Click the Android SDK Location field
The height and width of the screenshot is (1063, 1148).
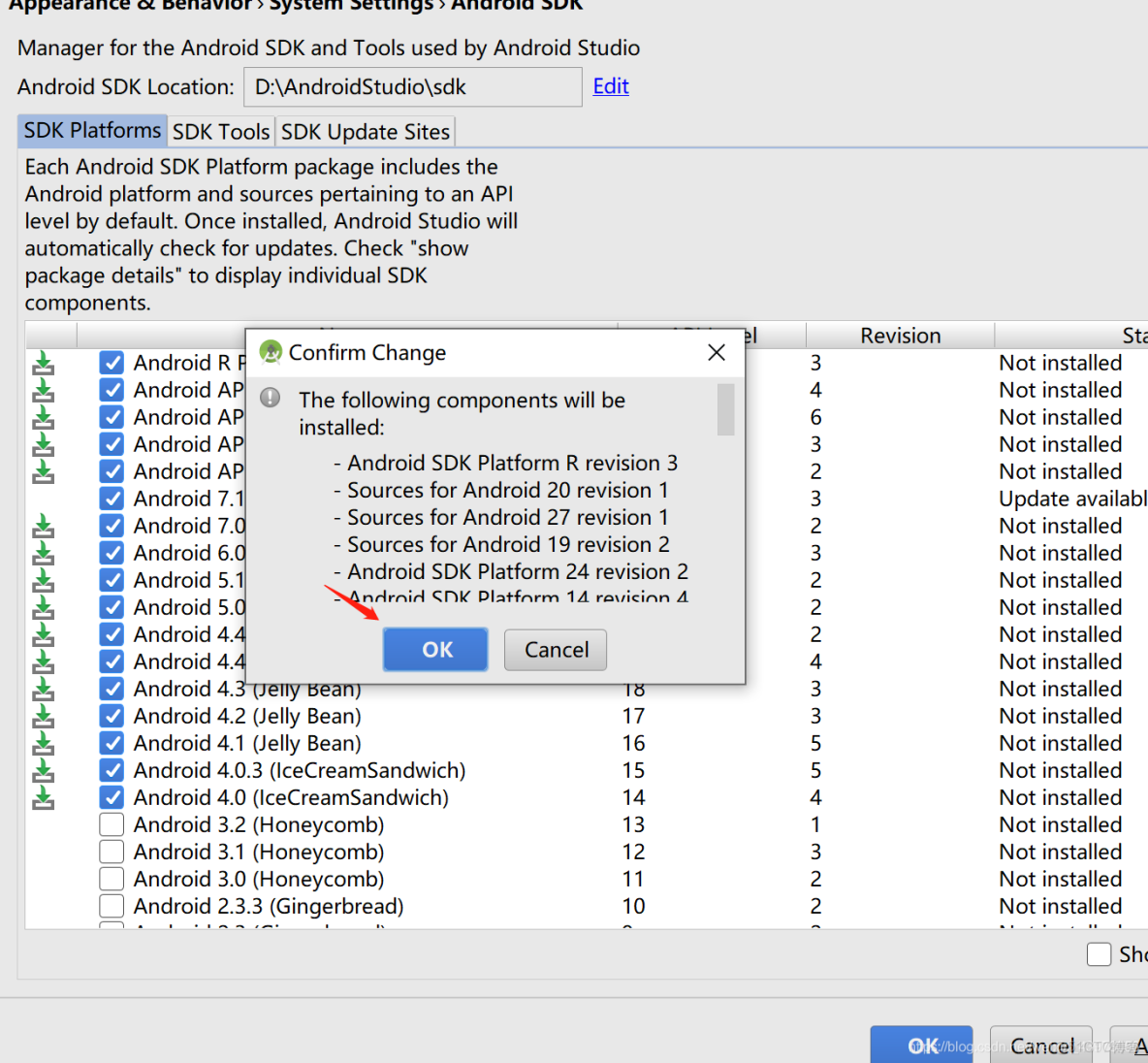[x=413, y=86]
